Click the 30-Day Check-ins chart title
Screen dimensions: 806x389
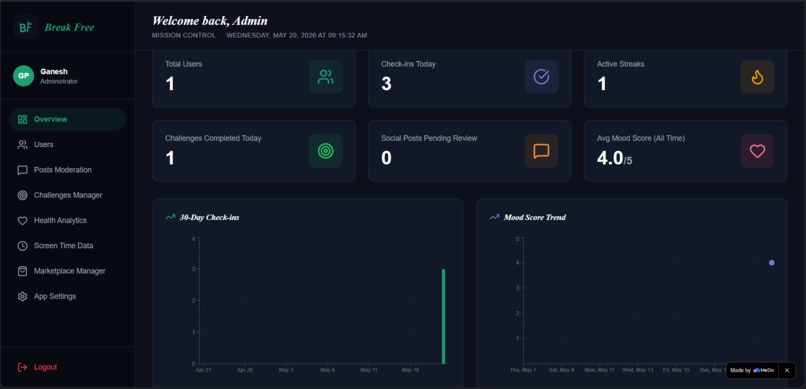click(x=209, y=217)
